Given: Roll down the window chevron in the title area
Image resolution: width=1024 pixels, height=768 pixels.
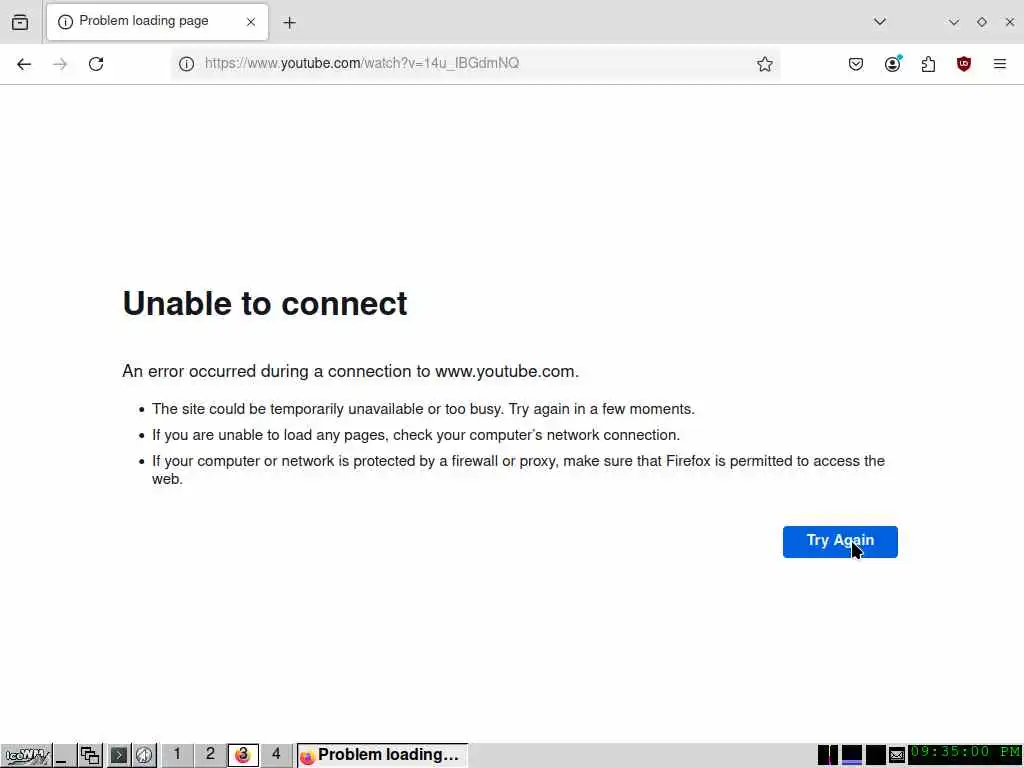Looking at the screenshot, I should tap(953, 22).
